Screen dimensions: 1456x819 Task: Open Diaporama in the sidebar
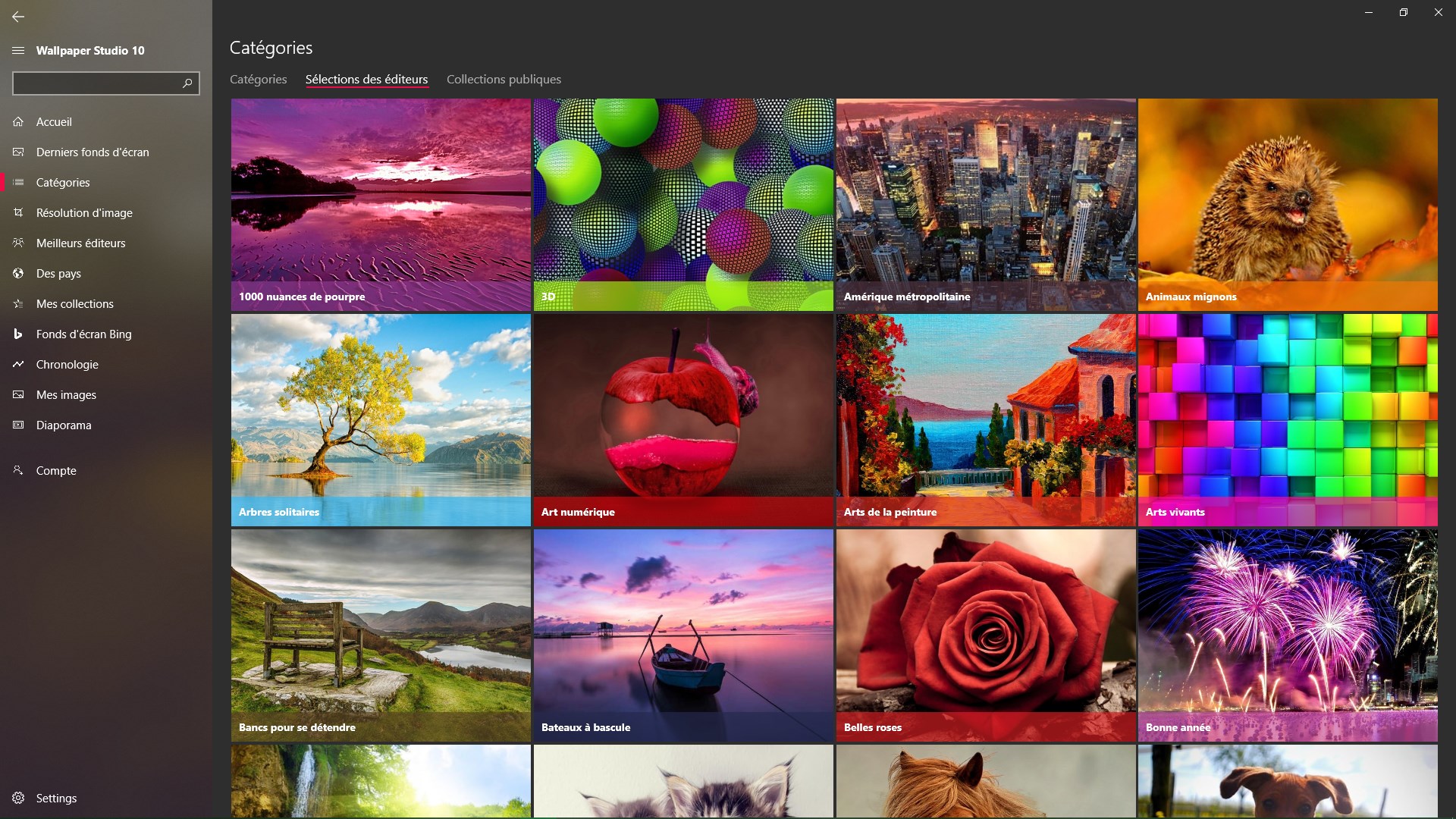[x=64, y=425]
